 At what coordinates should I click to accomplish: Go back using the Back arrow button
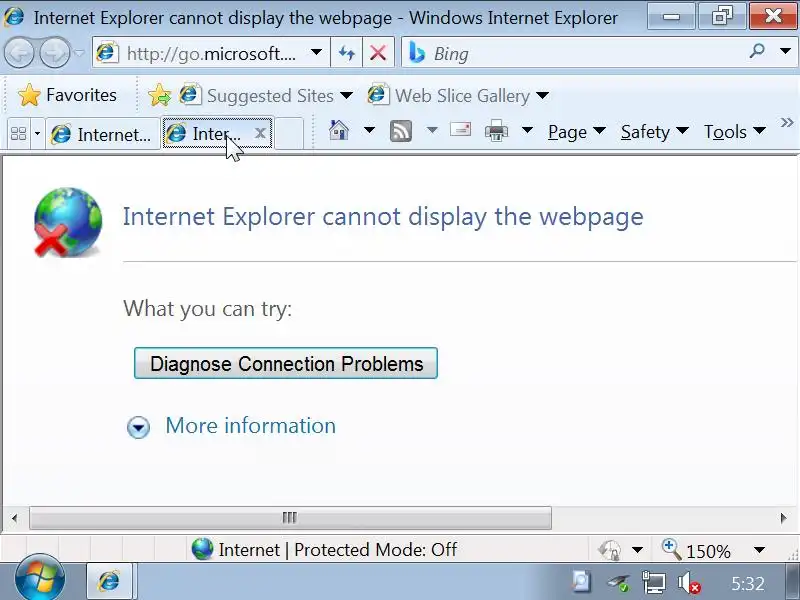19,53
